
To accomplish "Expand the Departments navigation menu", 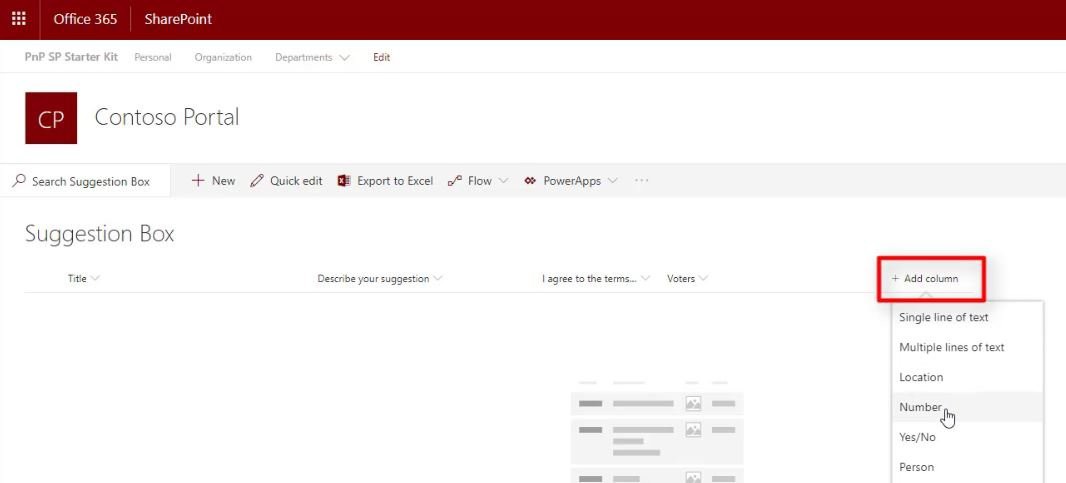I will pyautogui.click(x=312, y=58).
